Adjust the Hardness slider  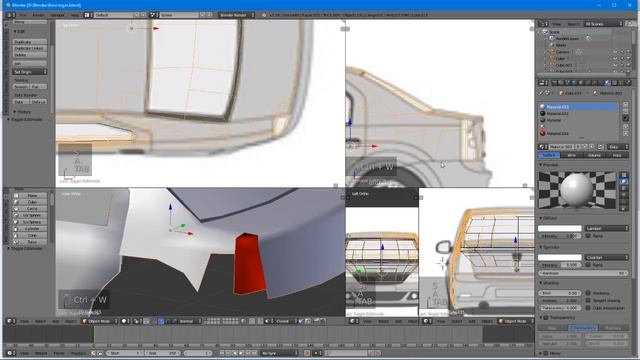click(583, 273)
